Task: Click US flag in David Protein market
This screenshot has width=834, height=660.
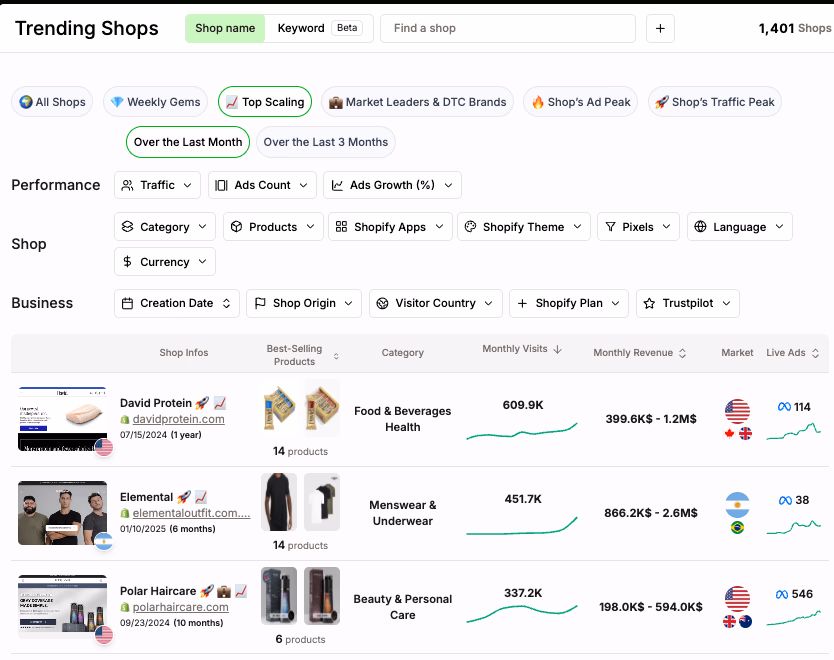Action: (737, 412)
